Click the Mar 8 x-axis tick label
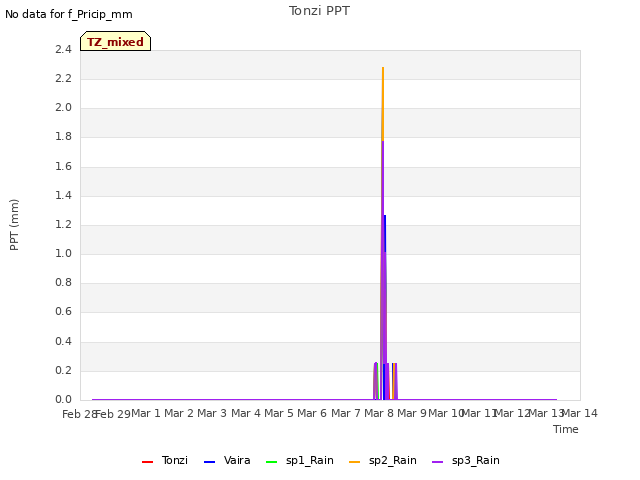The image size is (640, 480). pos(379,413)
